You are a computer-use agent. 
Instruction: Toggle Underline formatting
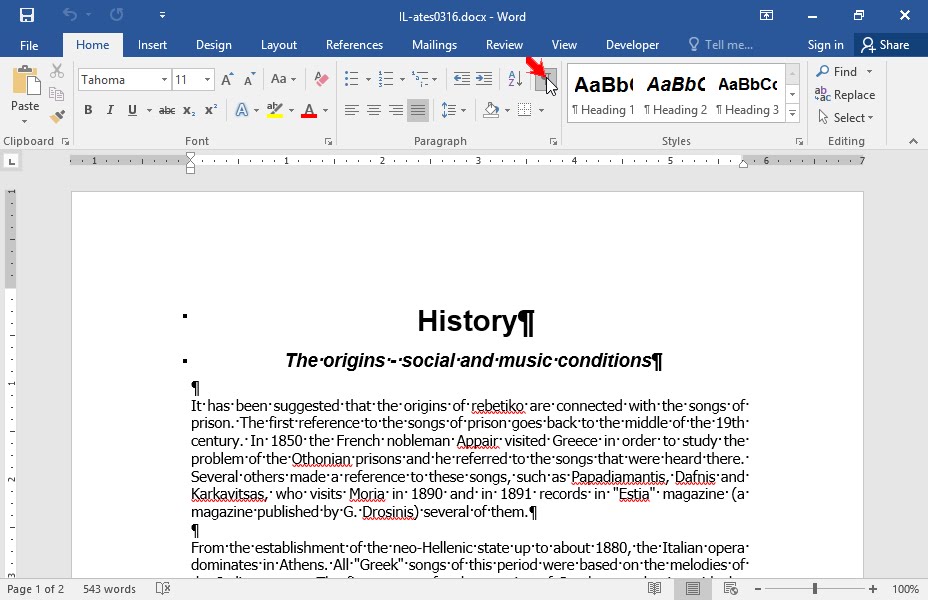(x=132, y=110)
